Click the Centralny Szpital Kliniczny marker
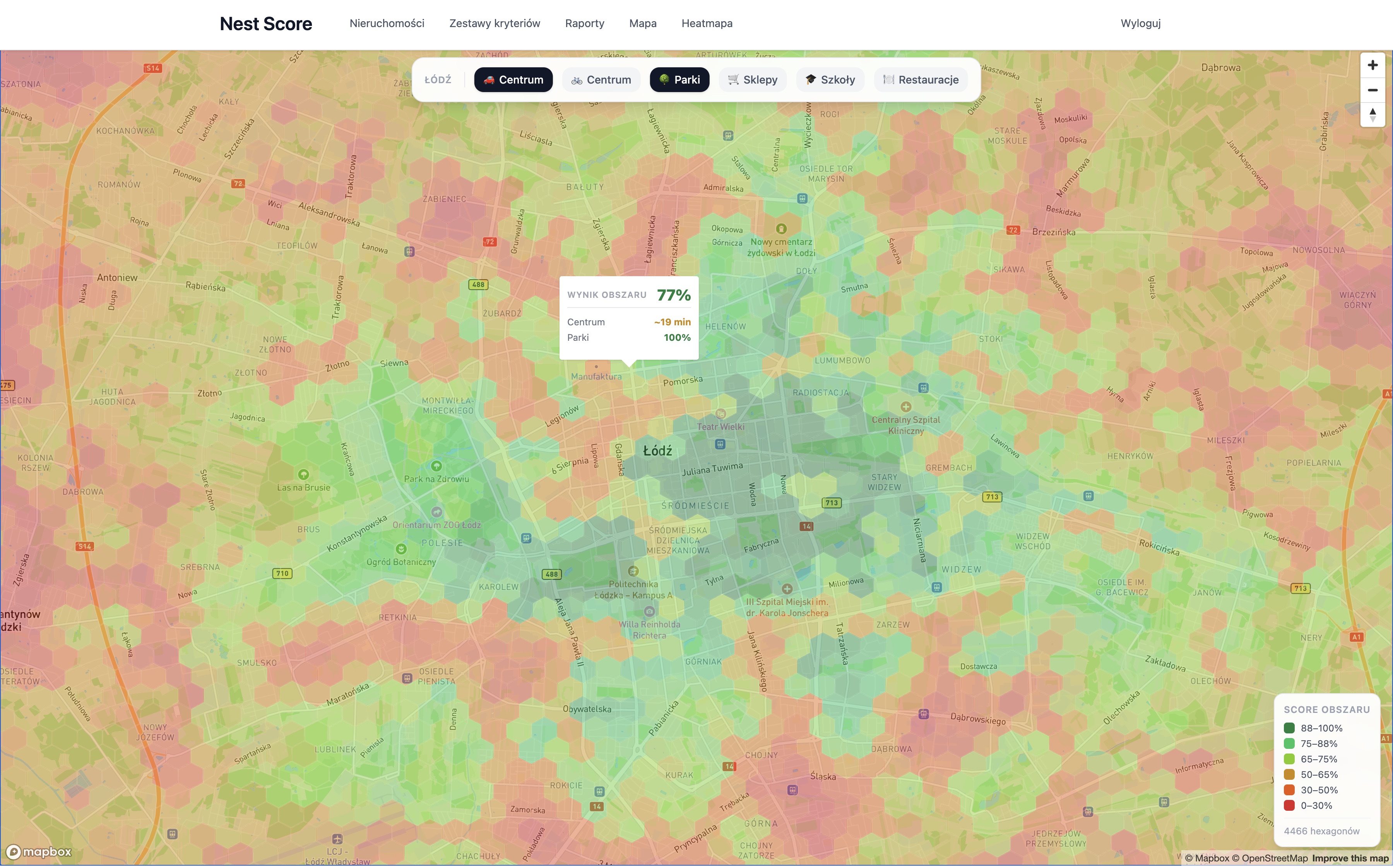1393x868 pixels. point(905,407)
